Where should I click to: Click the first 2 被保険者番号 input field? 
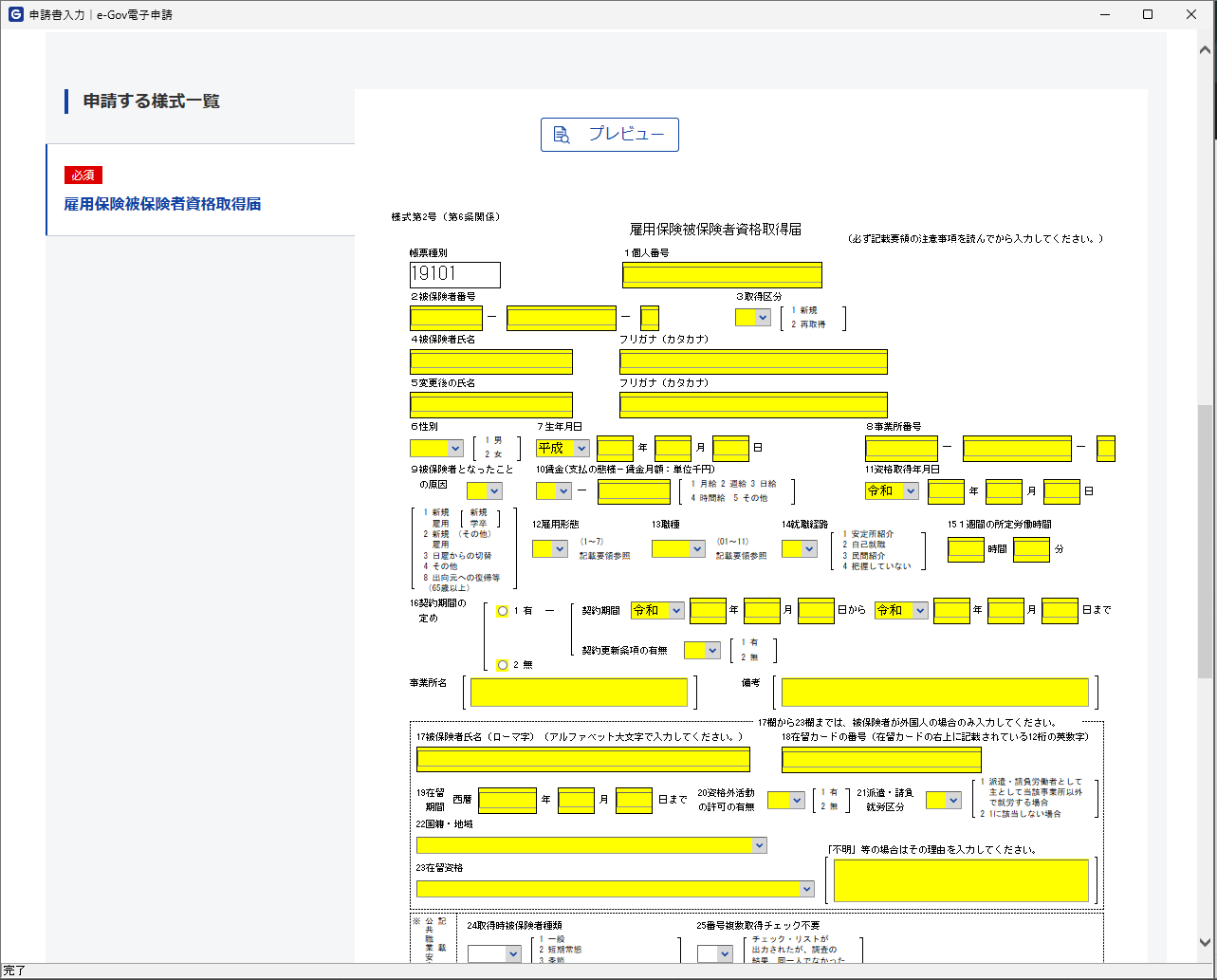(446, 318)
